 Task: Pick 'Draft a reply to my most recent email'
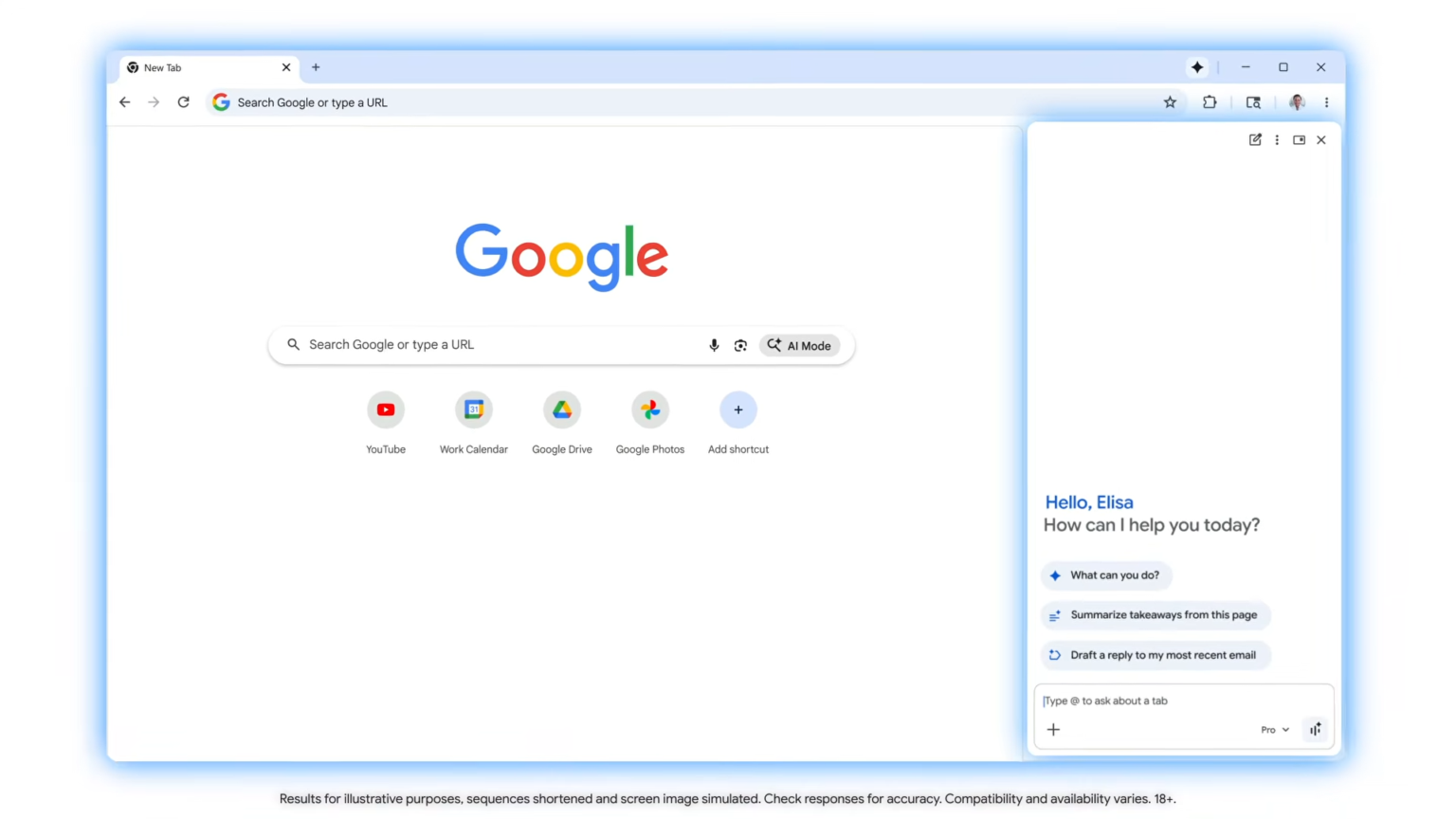tap(1155, 655)
